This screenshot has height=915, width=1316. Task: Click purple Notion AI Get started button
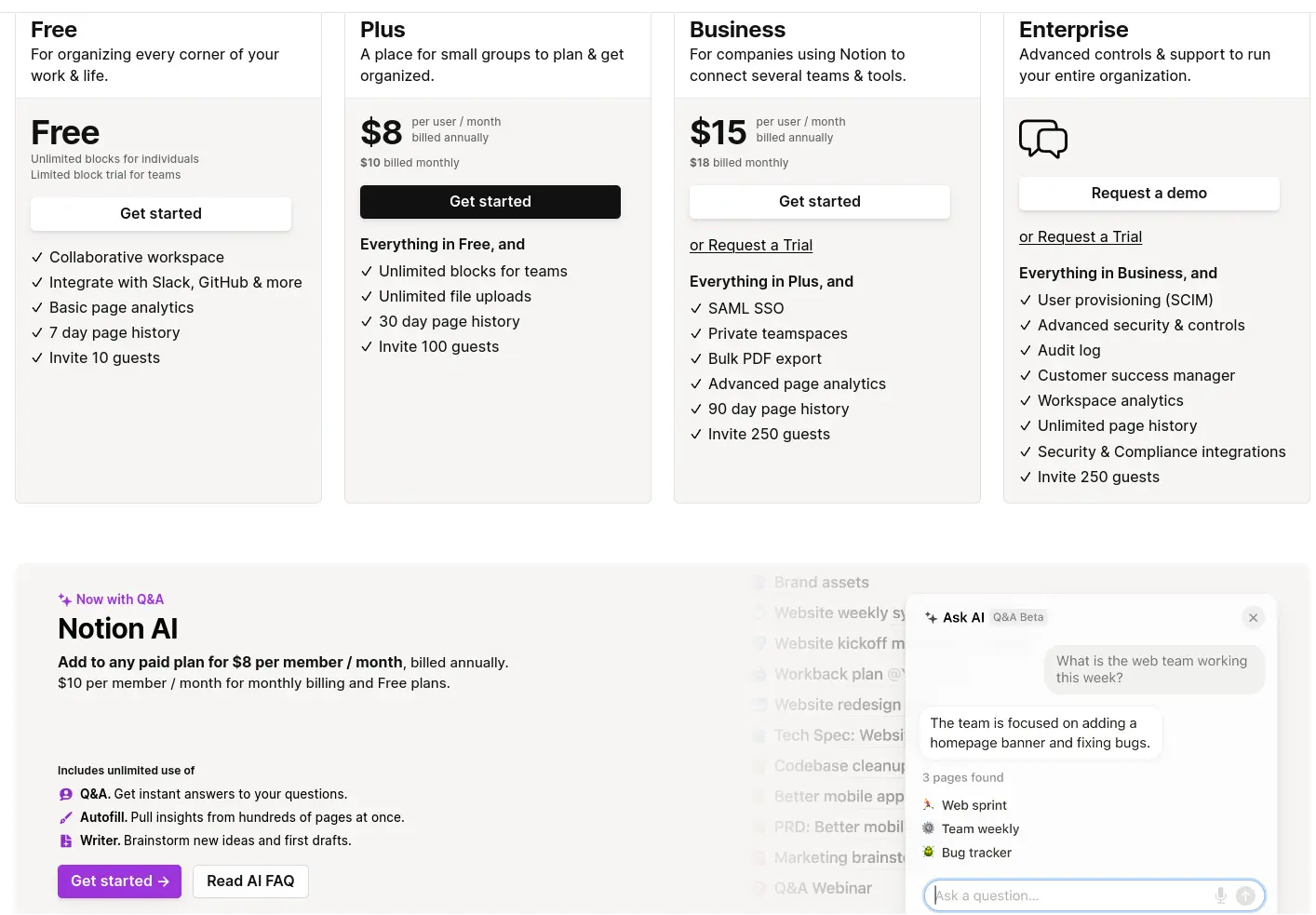119,881
